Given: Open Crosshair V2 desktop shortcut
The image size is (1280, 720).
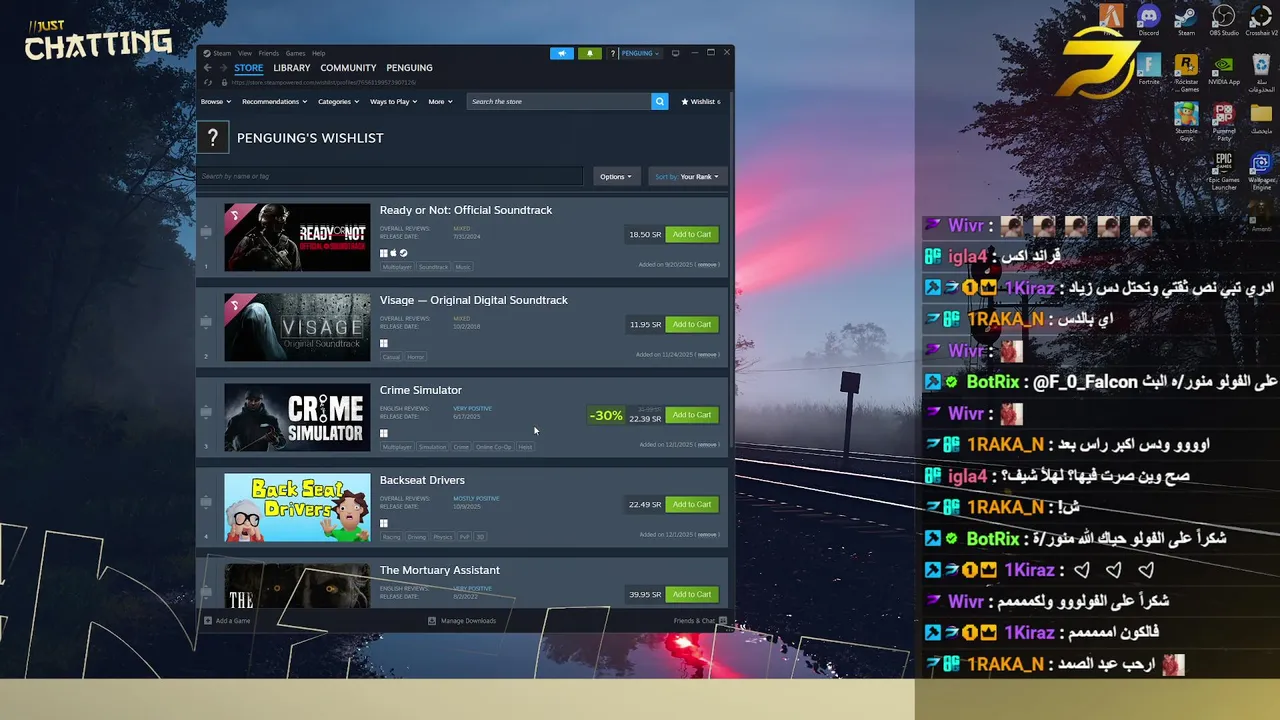Looking at the screenshot, I should pyautogui.click(x=1261, y=19).
